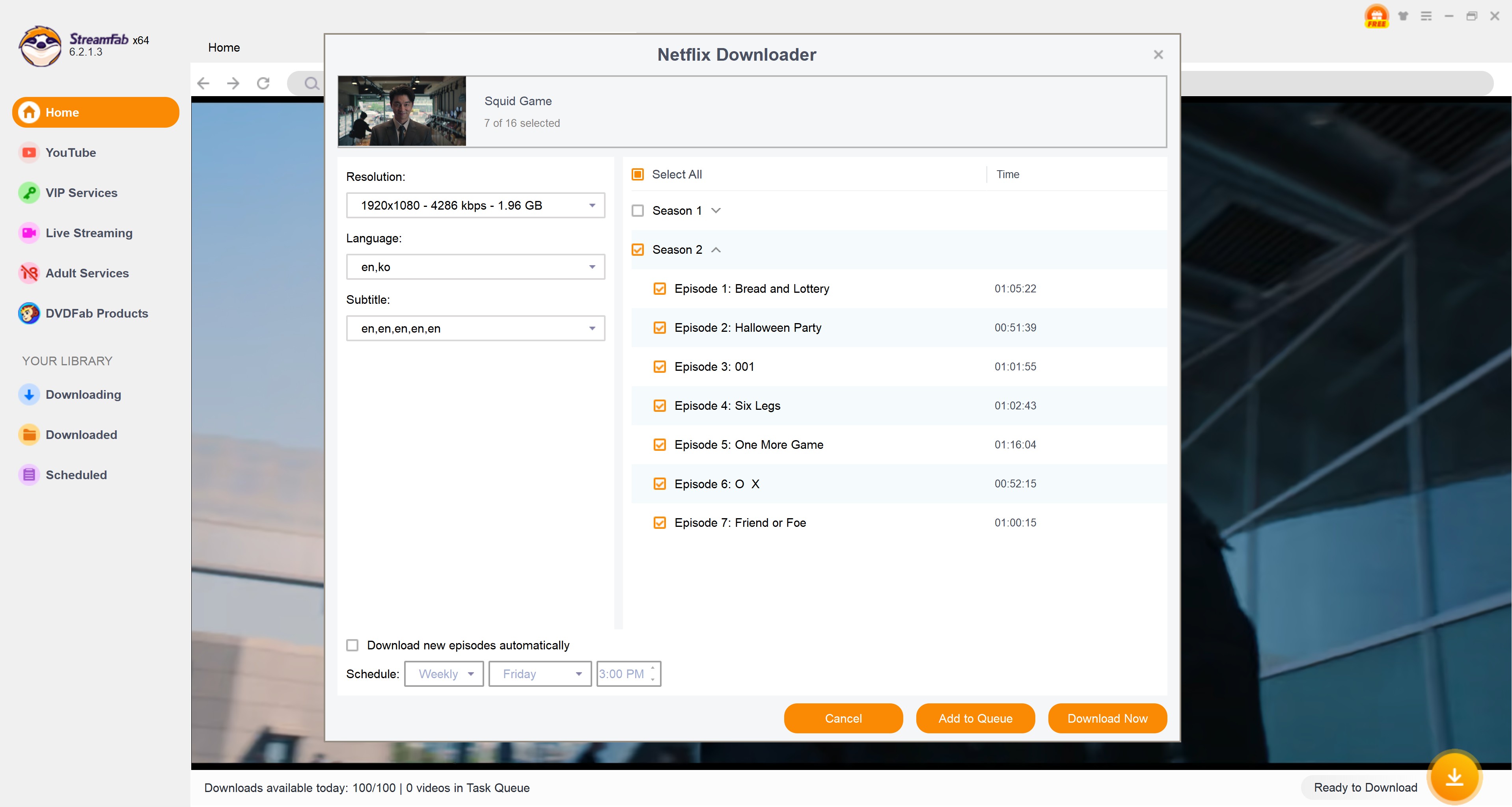Click the Squid Game thumbnail
The height and width of the screenshot is (807, 1512).
click(402, 111)
